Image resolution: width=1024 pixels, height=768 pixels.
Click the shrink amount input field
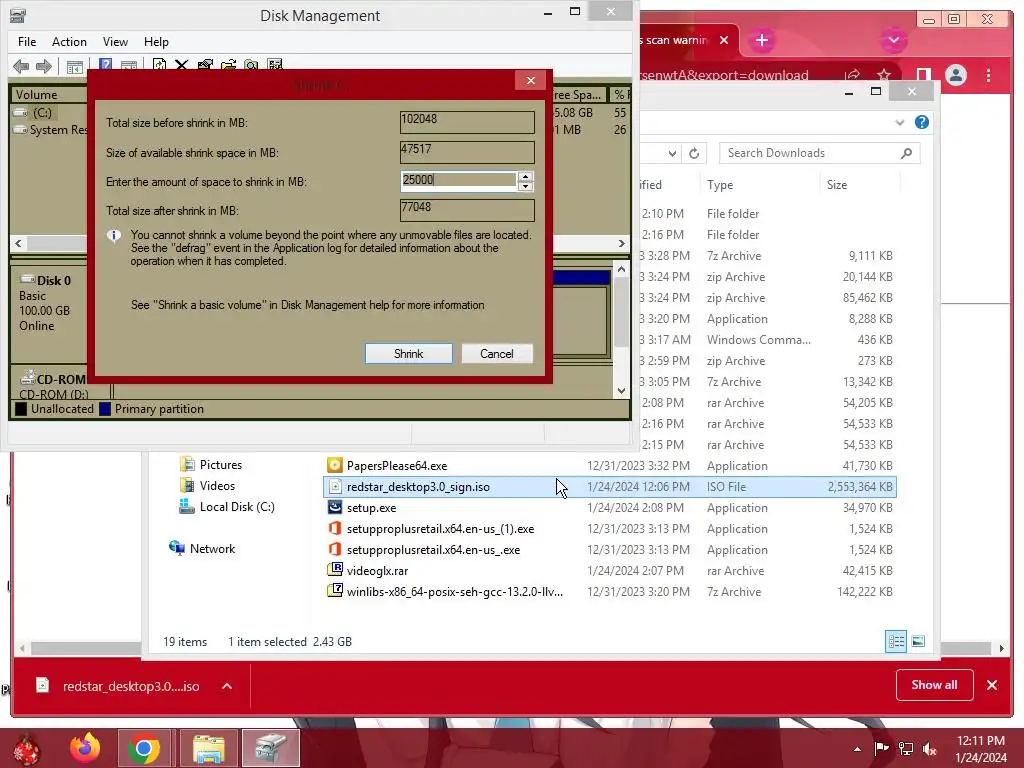click(x=458, y=181)
